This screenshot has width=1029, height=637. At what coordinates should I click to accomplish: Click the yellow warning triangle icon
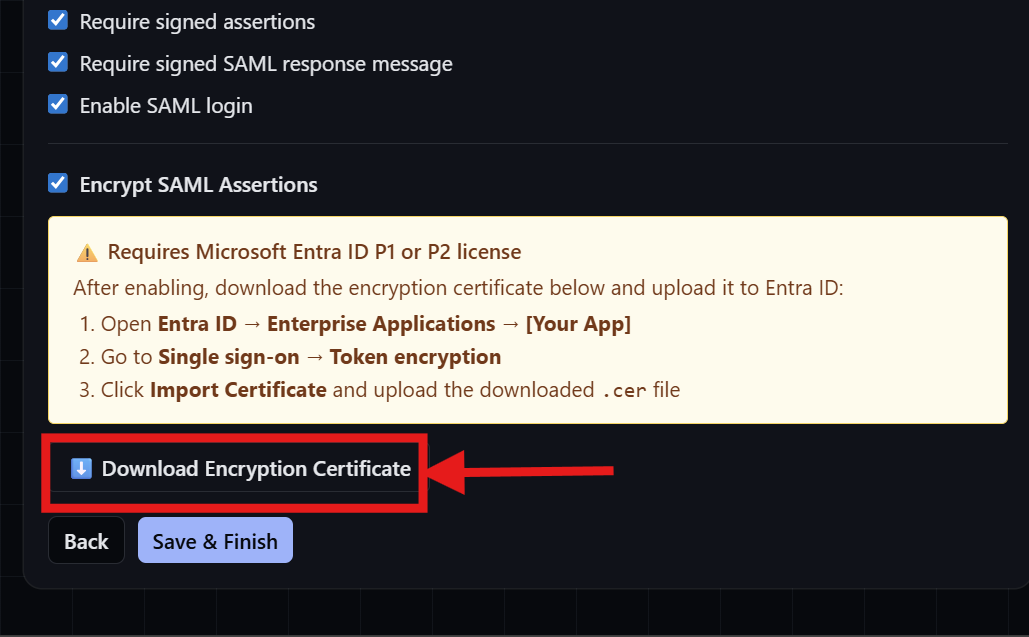click(87, 253)
